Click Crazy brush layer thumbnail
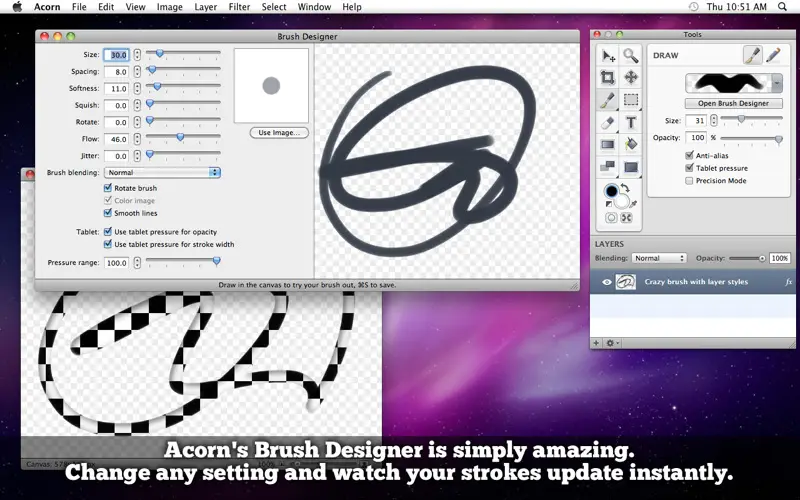 pos(626,282)
